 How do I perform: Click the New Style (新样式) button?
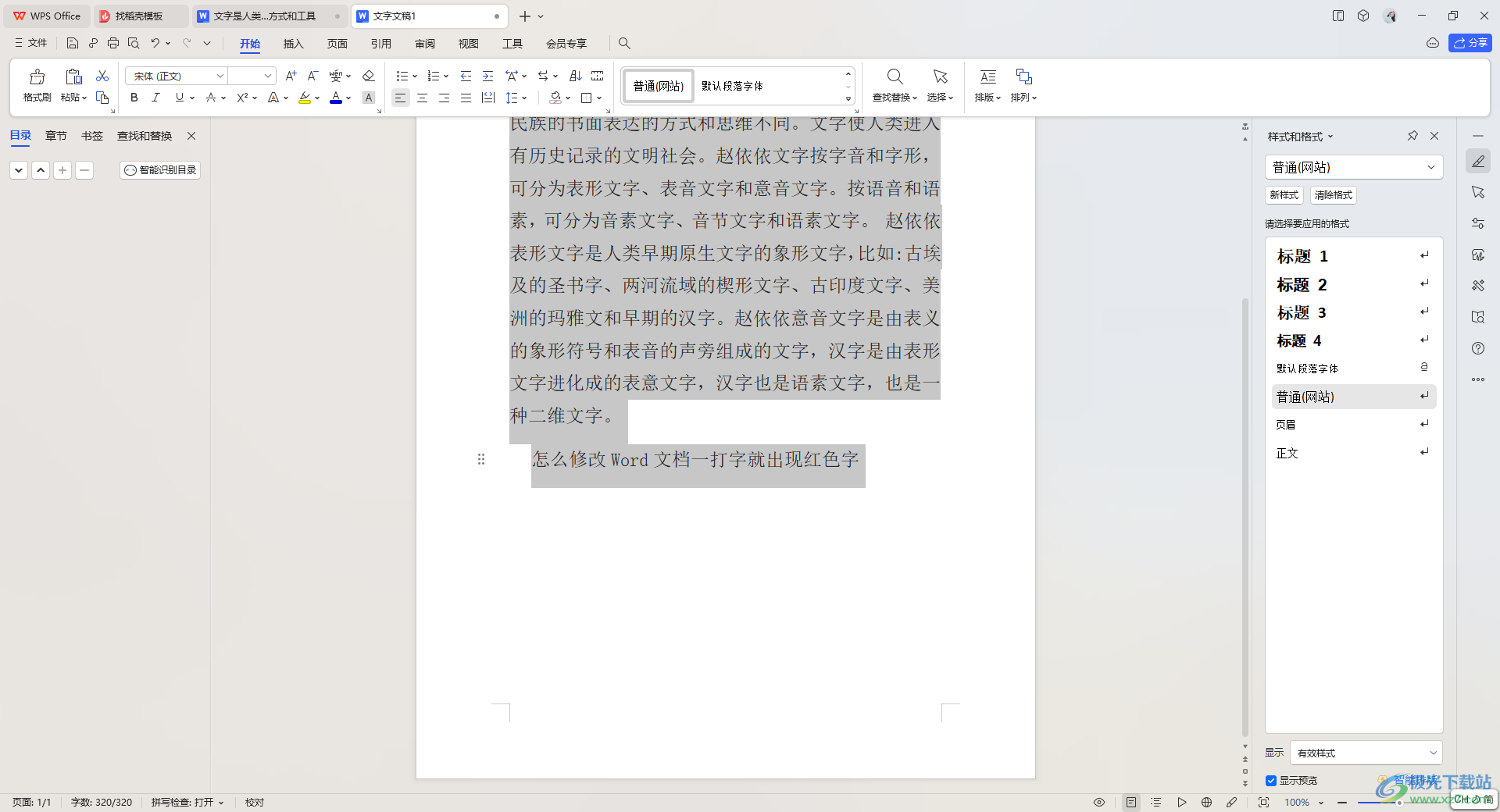1284,195
